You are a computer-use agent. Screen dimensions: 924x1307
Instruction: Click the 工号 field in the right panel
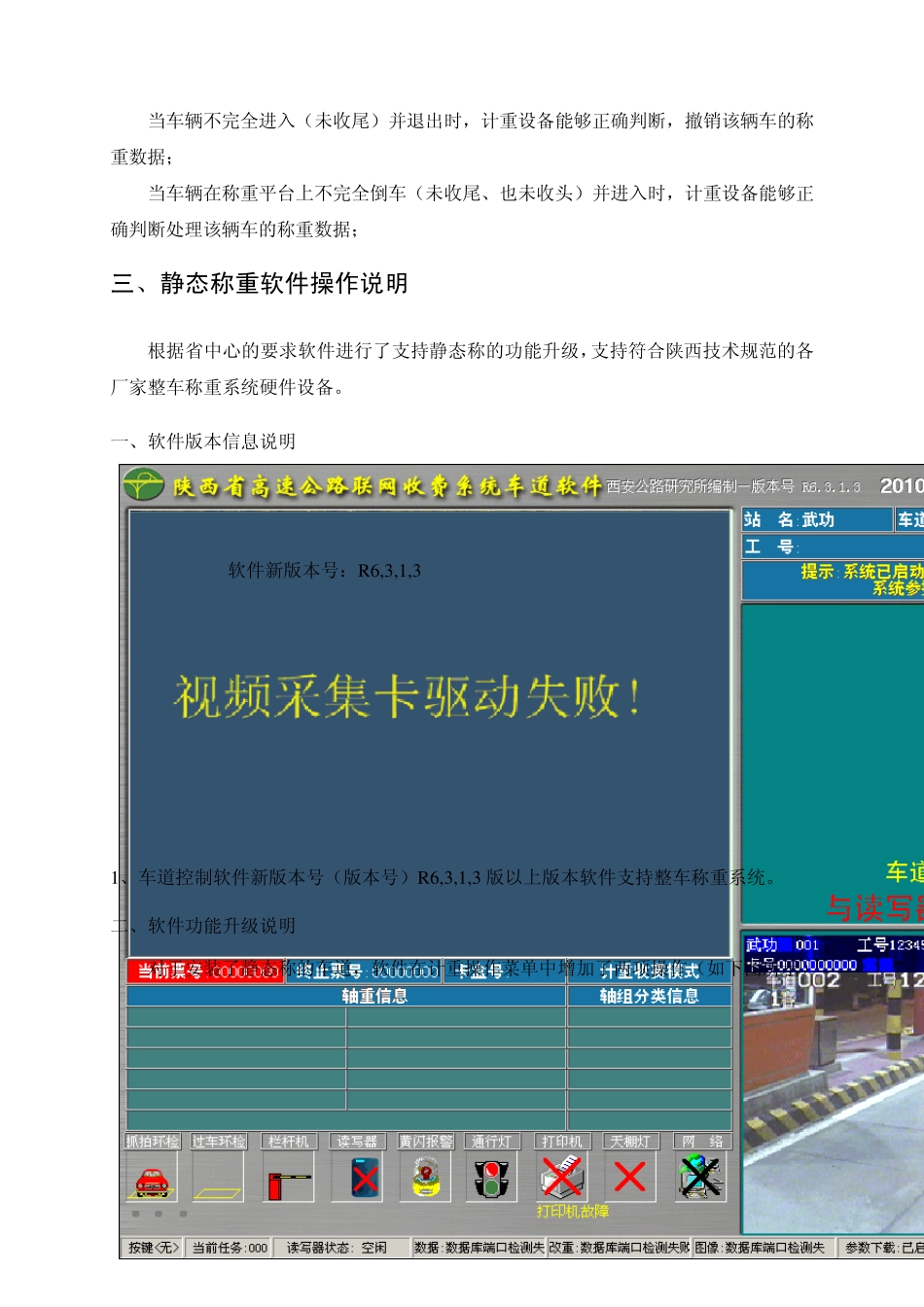(x=833, y=547)
